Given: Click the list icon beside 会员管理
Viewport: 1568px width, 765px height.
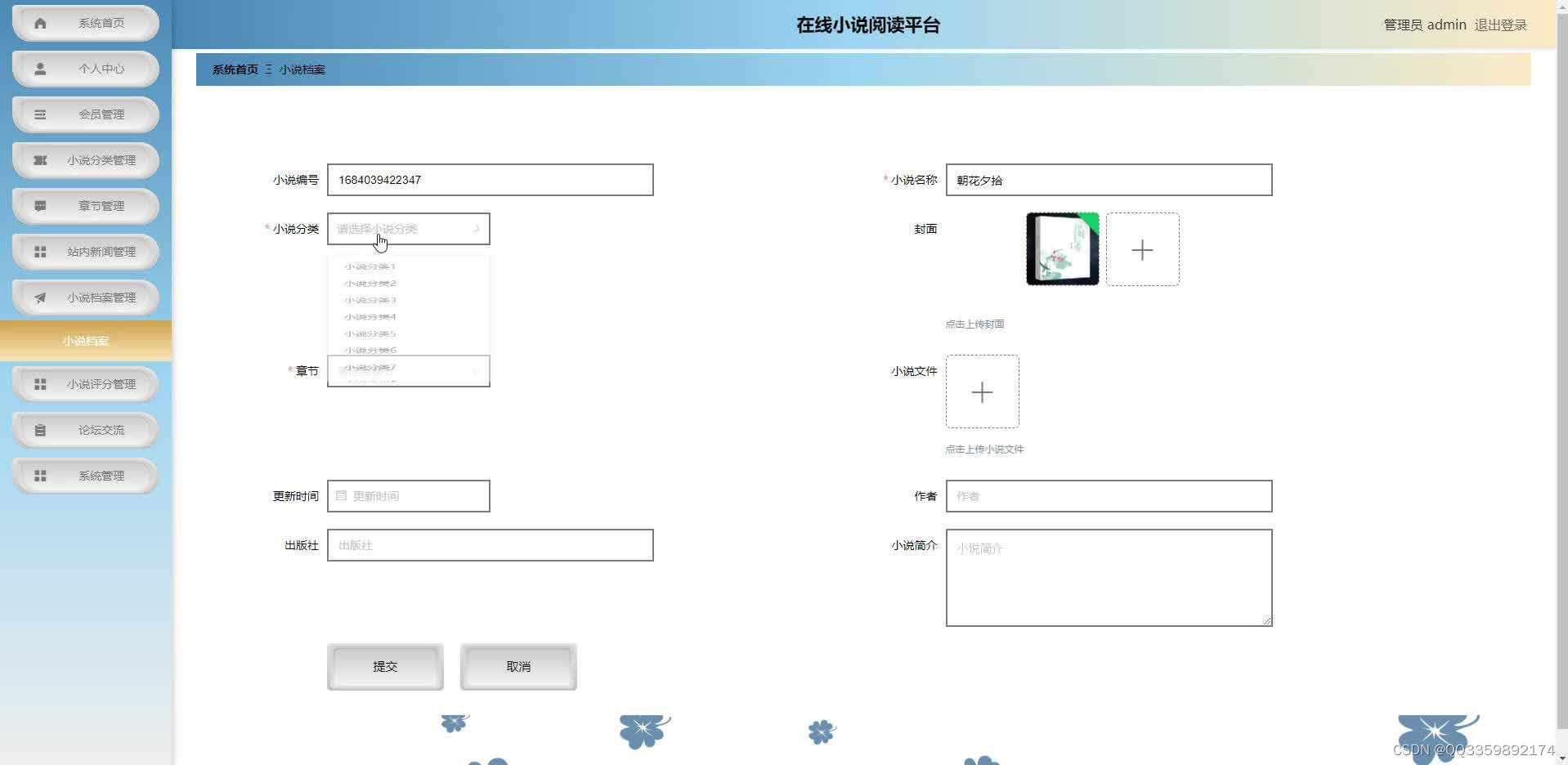Looking at the screenshot, I should [x=40, y=114].
